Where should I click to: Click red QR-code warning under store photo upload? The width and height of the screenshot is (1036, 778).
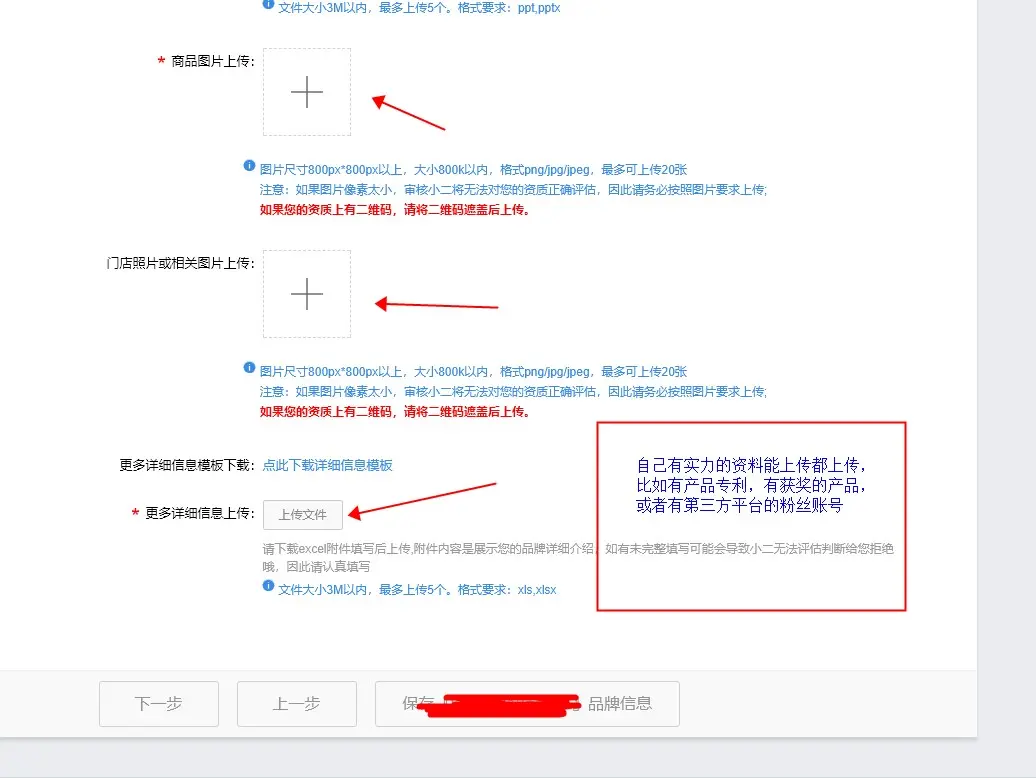pos(394,412)
